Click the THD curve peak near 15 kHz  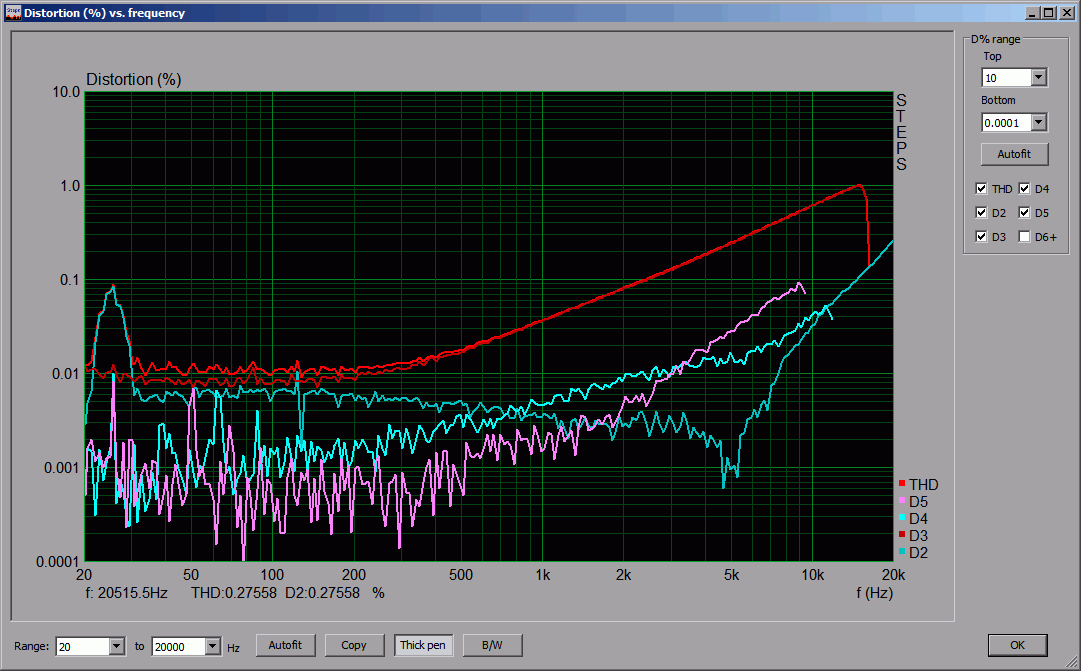tap(859, 185)
